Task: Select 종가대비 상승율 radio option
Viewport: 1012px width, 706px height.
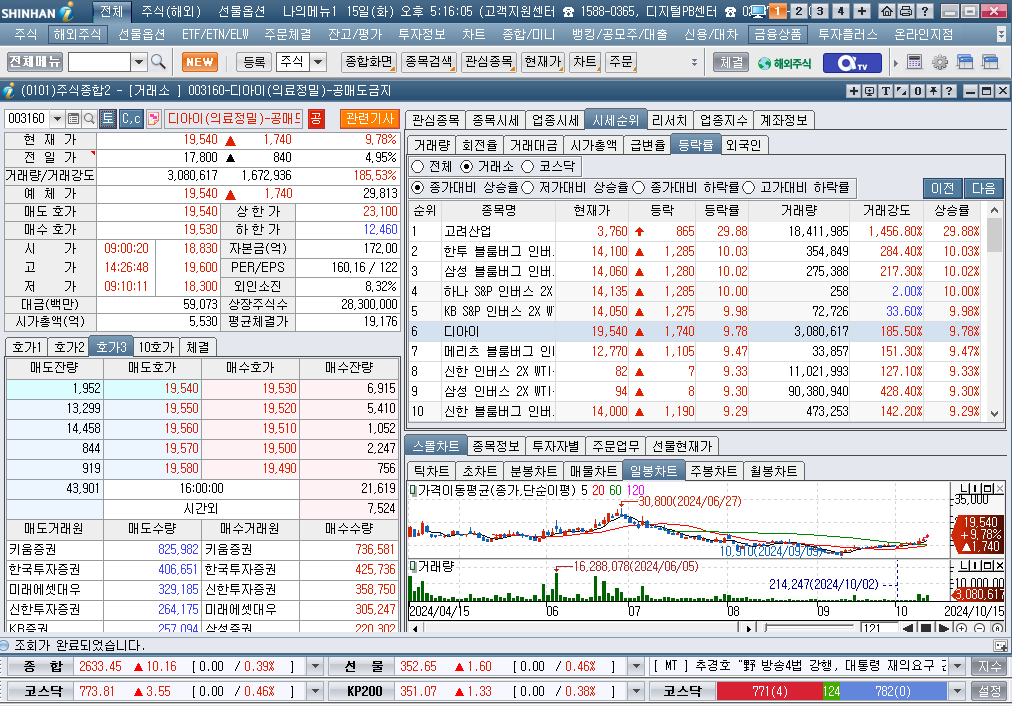Action: [418, 188]
